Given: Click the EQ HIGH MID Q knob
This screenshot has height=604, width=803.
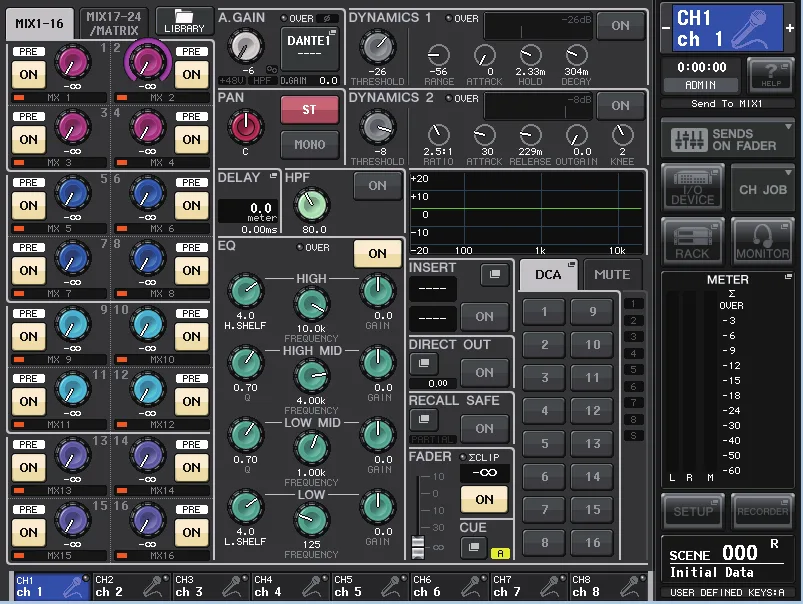Looking at the screenshot, I should click(x=246, y=362).
